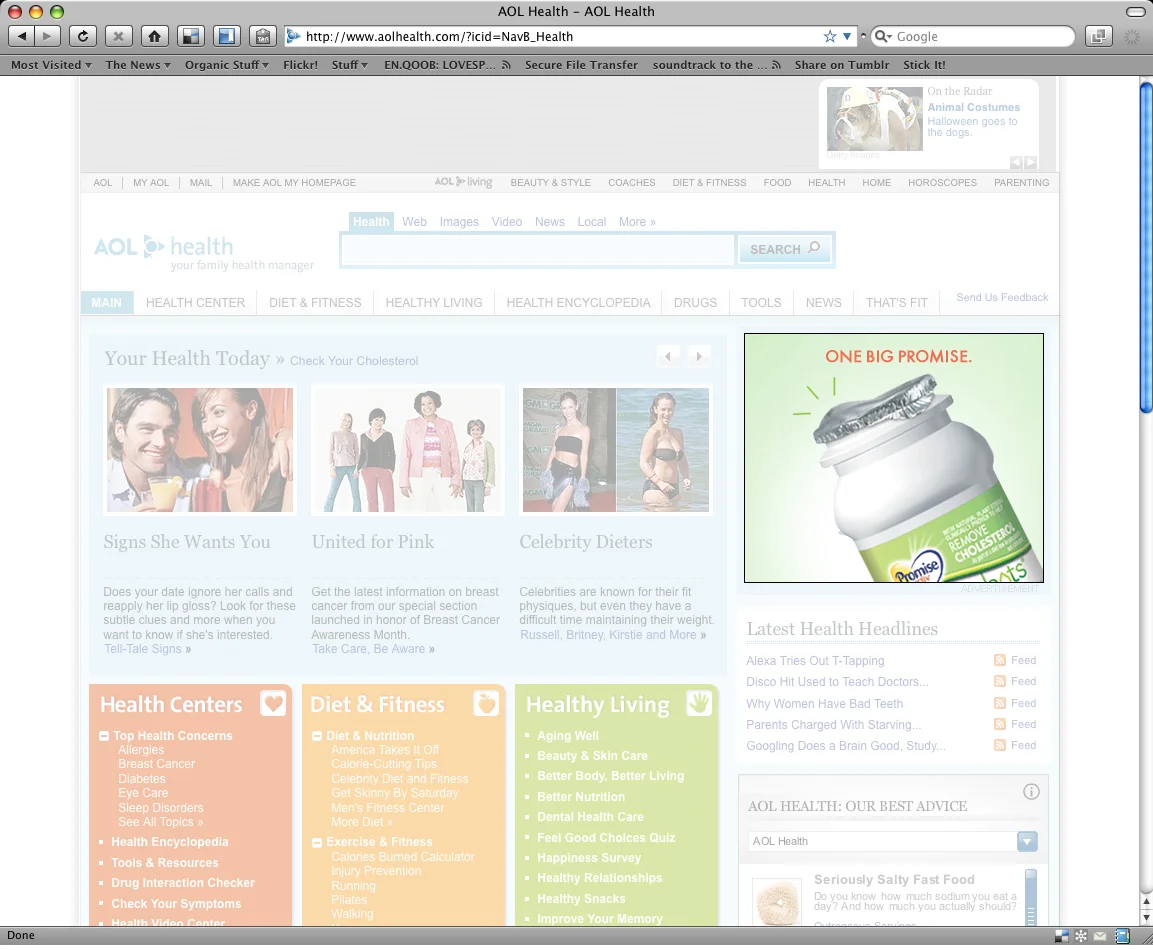The image size is (1153, 950).
Task: Go back with the browser back arrow
Action: (x=21, y=36)
